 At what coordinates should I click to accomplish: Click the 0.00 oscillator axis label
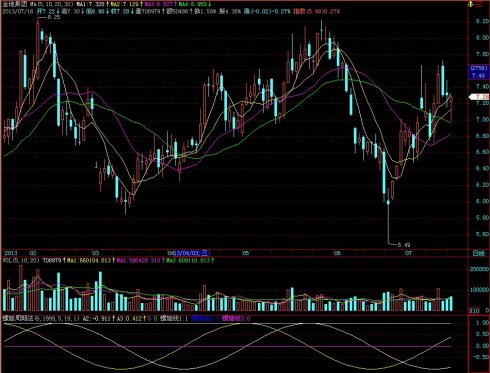tap(482, 346)
